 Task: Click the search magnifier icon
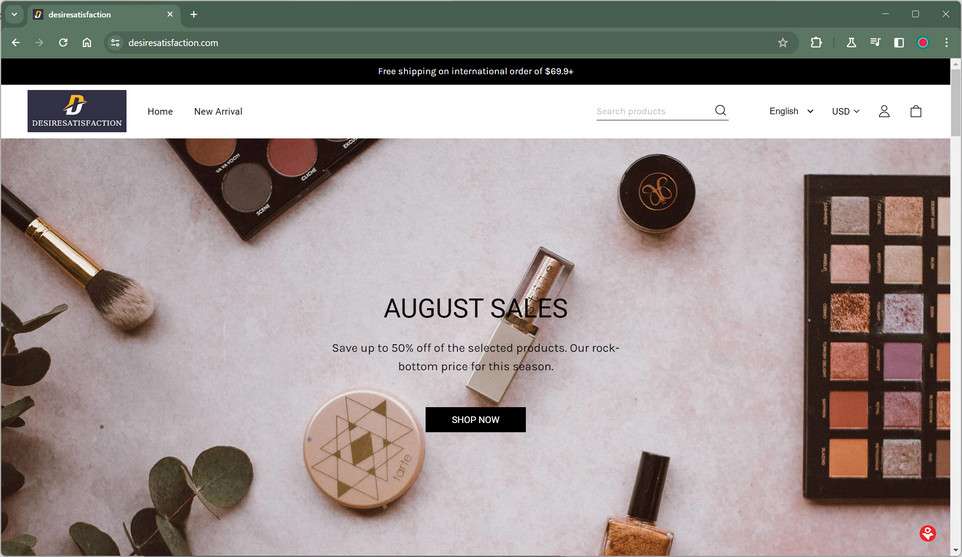point(720,110)
